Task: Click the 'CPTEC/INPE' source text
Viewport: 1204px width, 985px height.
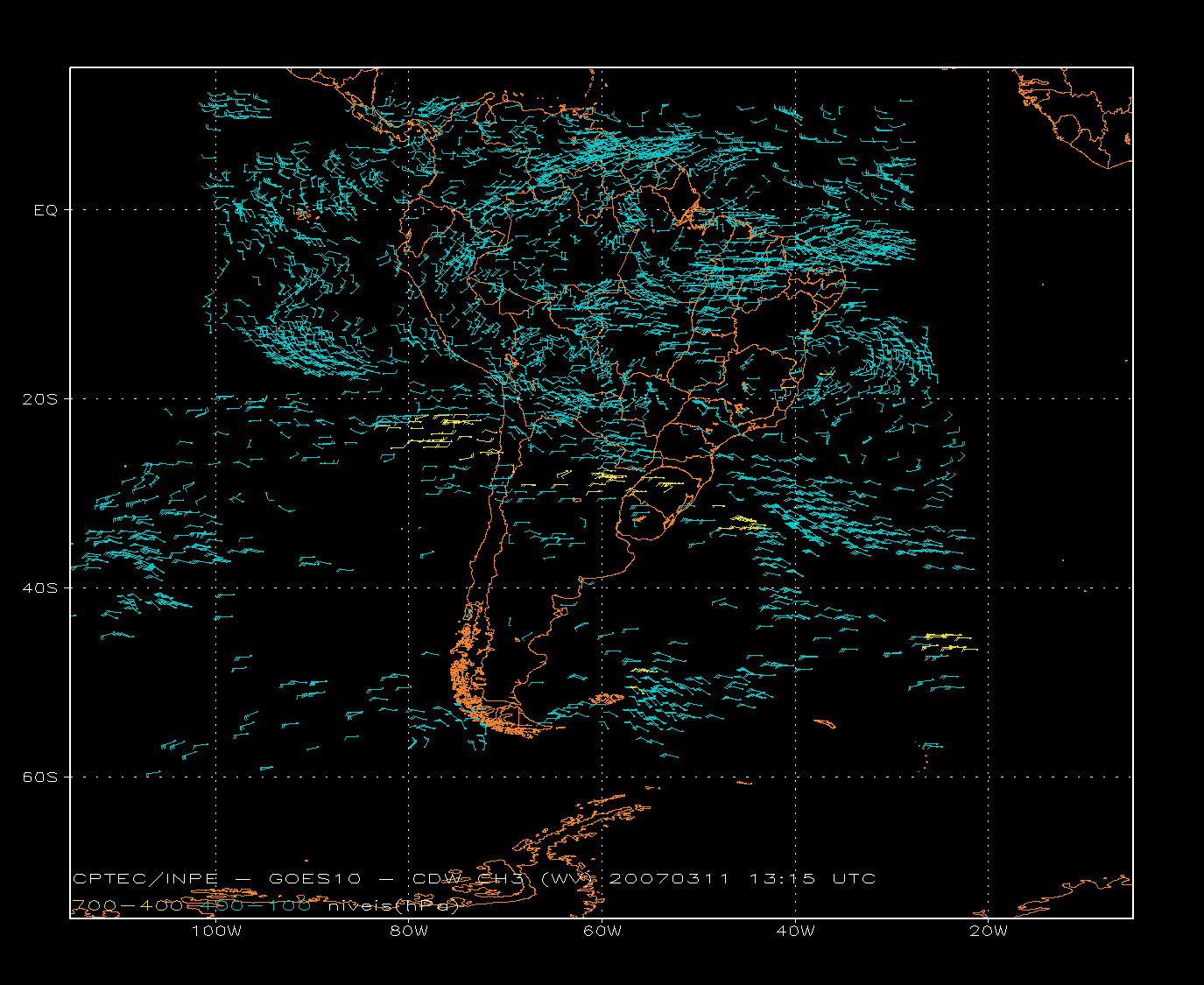Action: pyautogui.click(x=145, y=878)
